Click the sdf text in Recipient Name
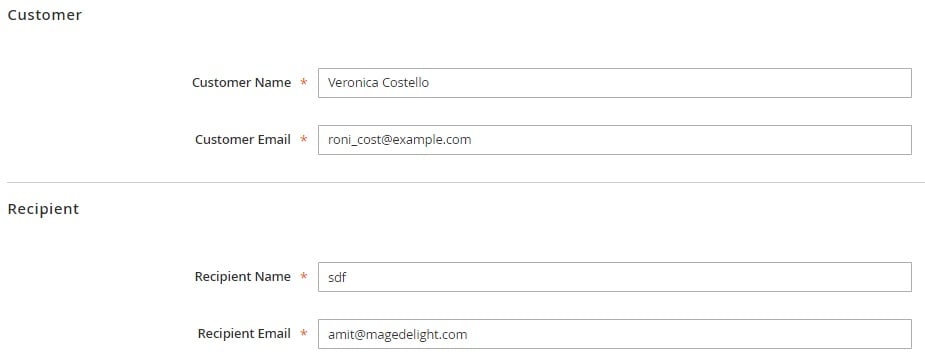Image resolution: width=925 pixels, height=363 pixels. coord(337,277)
